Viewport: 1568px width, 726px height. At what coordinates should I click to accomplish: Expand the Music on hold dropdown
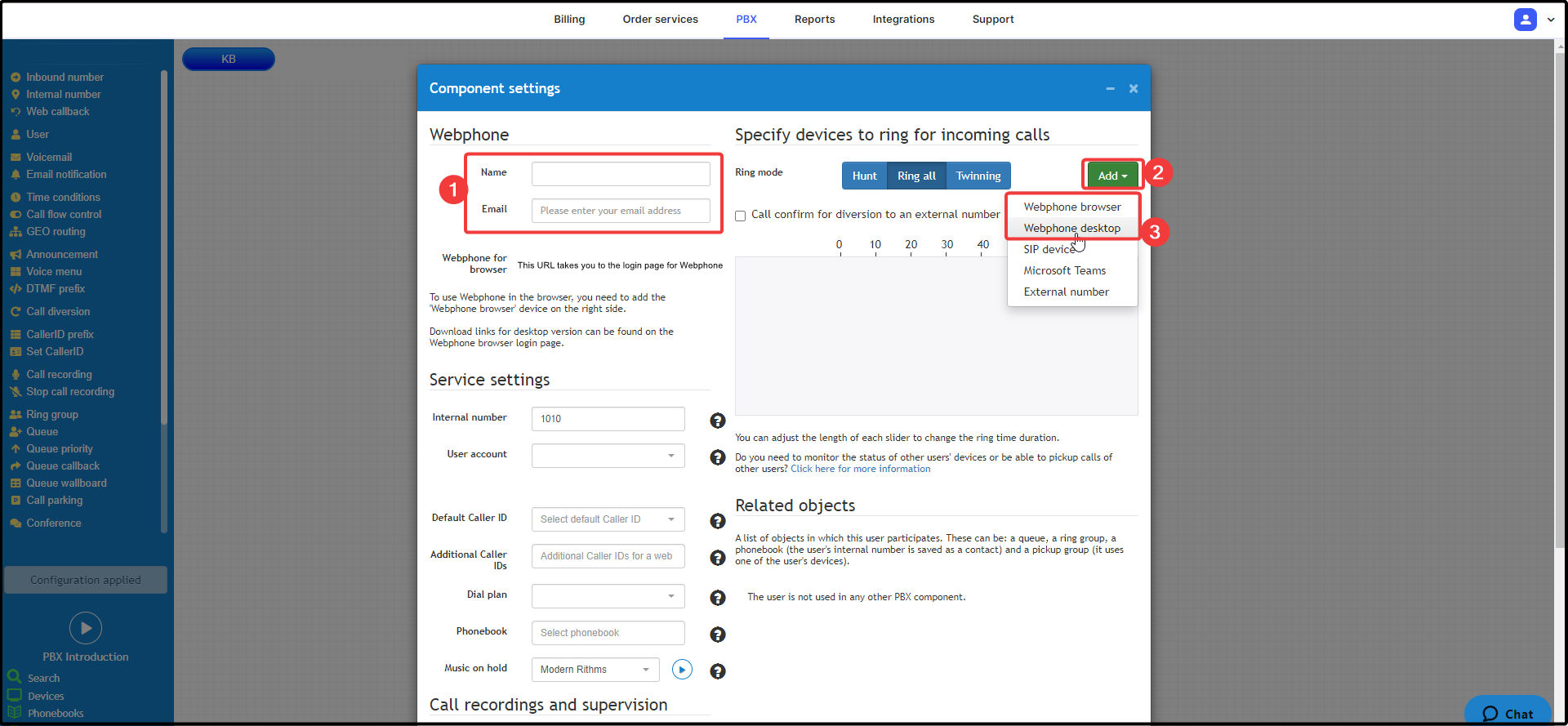[595, 670]
